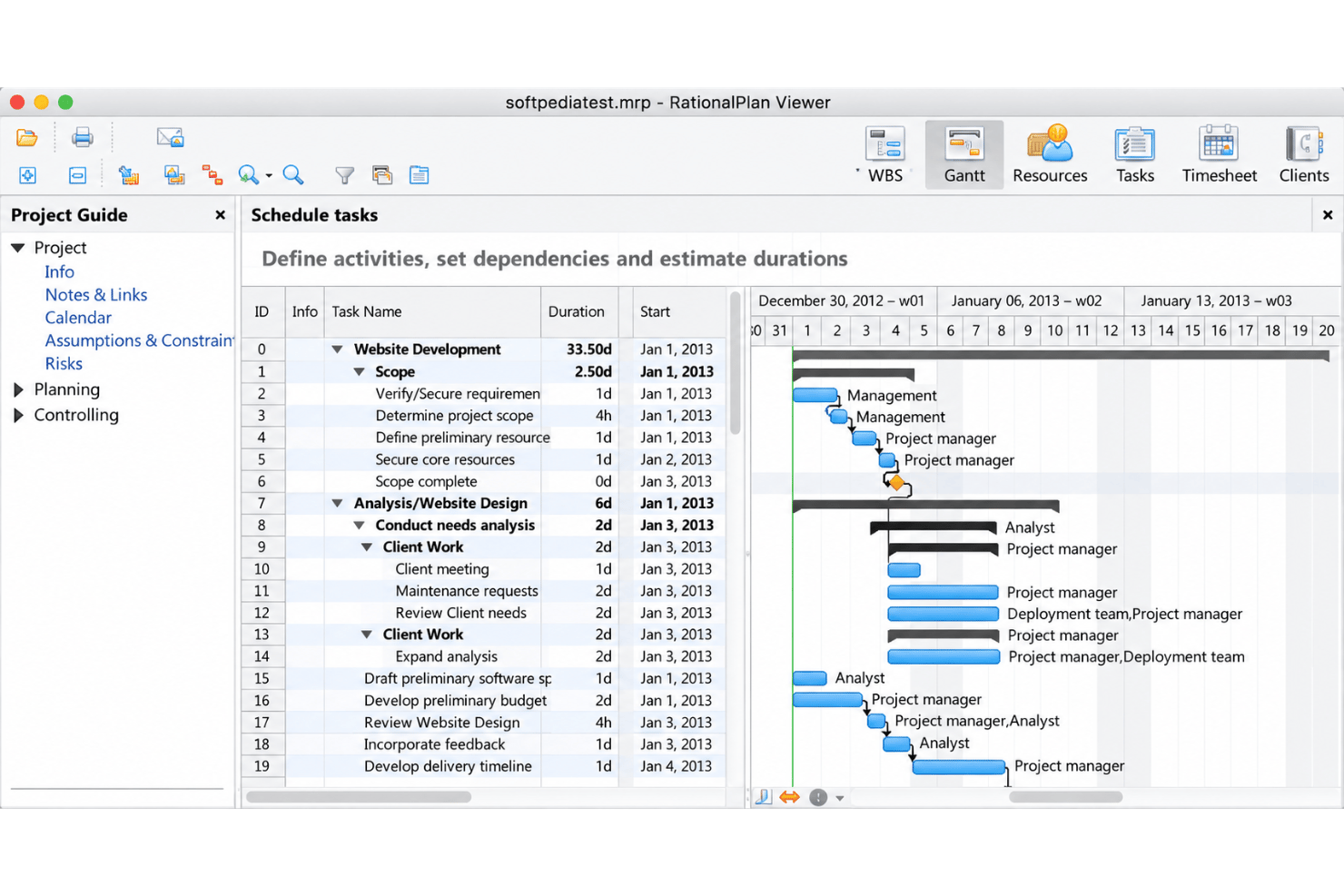Open the Risks link
The height and width of the screenshot is (896, 1344).
[x=64, y=363]
